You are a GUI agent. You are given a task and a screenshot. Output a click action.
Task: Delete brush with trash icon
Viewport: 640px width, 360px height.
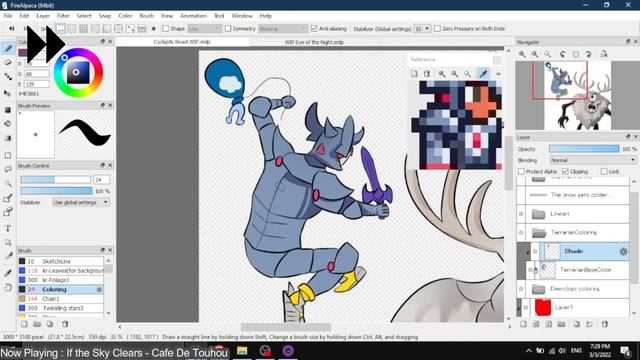coord(65,324)
